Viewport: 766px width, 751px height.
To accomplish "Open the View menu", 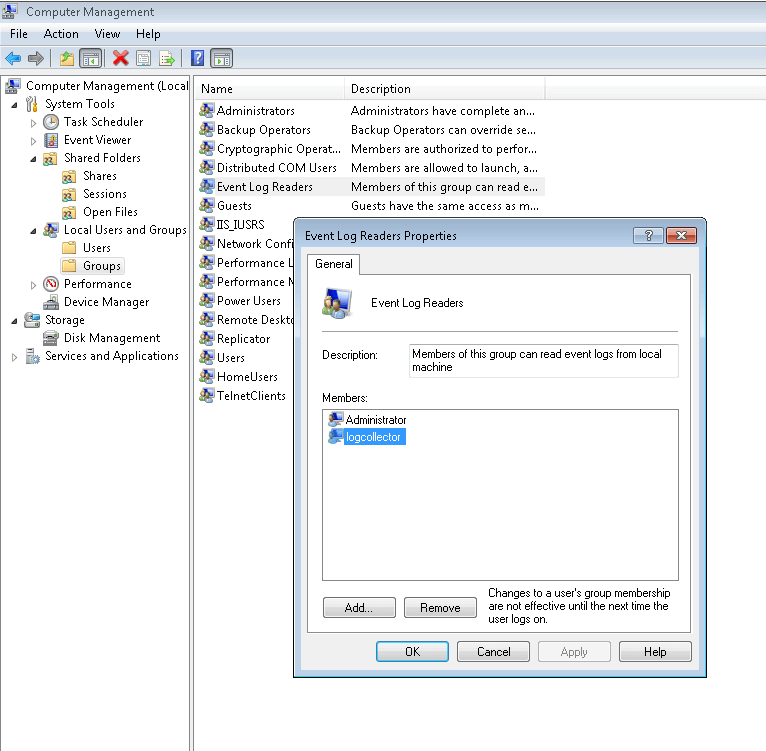I will pos(107,34).
